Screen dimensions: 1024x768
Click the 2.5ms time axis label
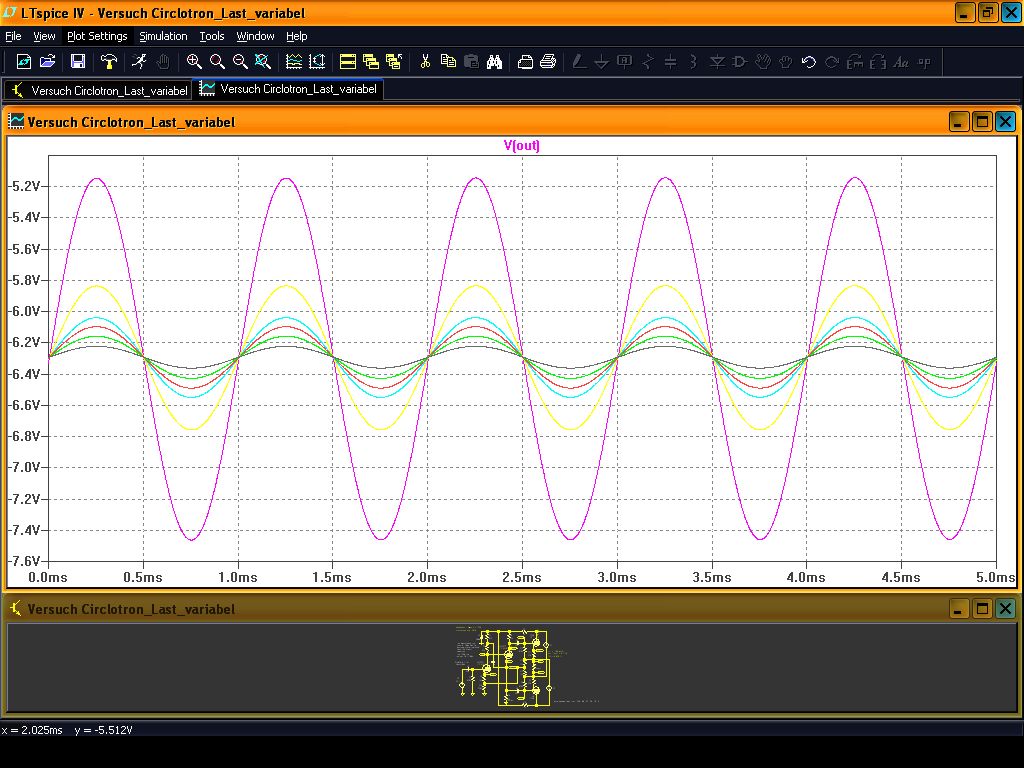pyautogui.click(x=522, y=577)
